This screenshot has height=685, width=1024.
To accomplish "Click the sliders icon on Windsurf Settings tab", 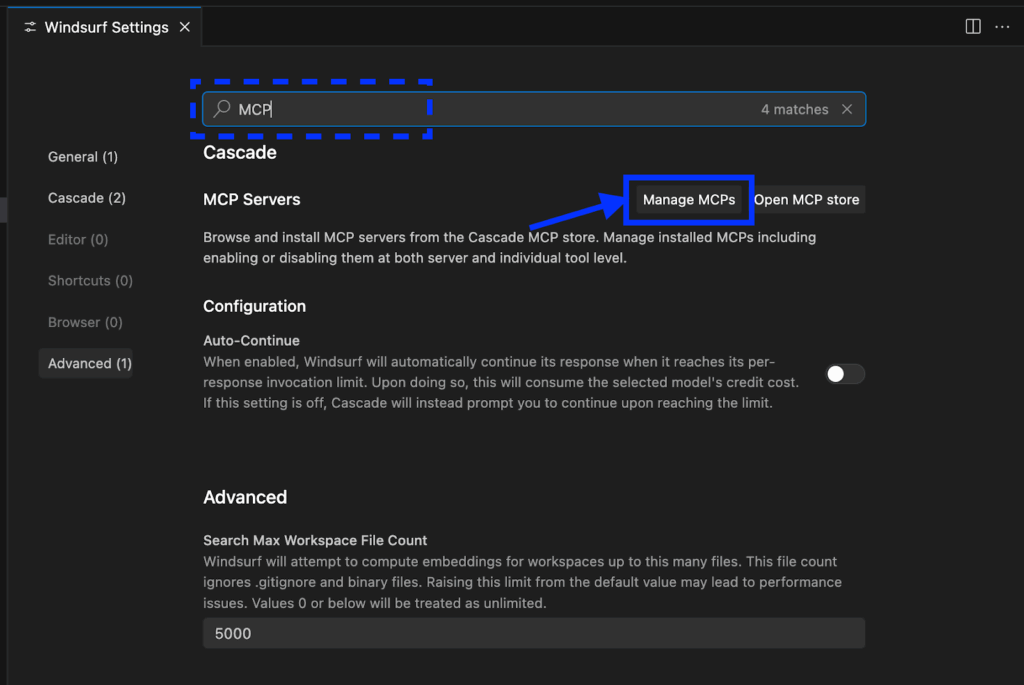I will (30, 28).
